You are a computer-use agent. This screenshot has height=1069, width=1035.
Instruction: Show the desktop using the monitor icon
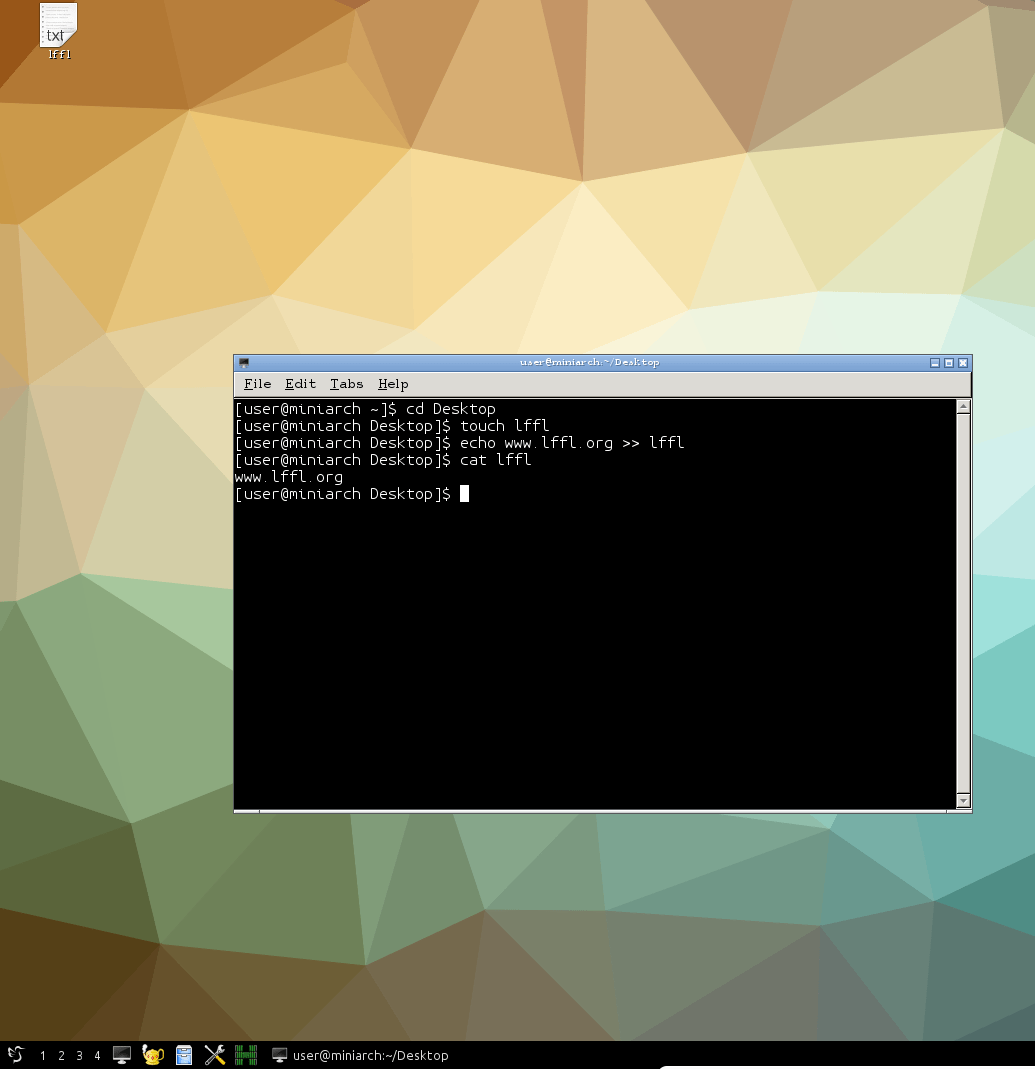click(x=122, y=1055)
